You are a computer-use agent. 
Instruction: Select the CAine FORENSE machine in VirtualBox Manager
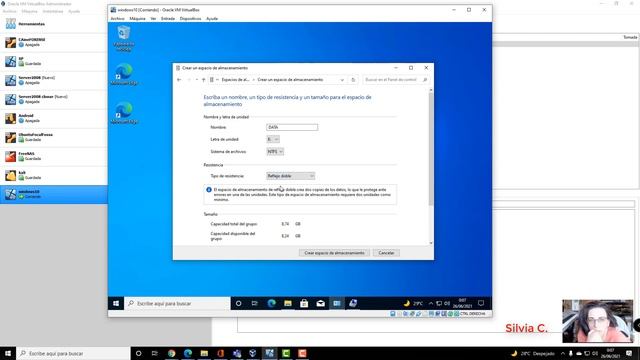coord(53,42)
